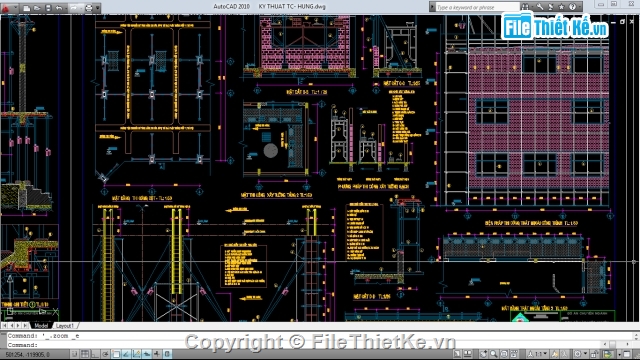The height and width of the screenshot is (360, 640).
Task: Click the Plot printer icon
Action: click(88, 8)
